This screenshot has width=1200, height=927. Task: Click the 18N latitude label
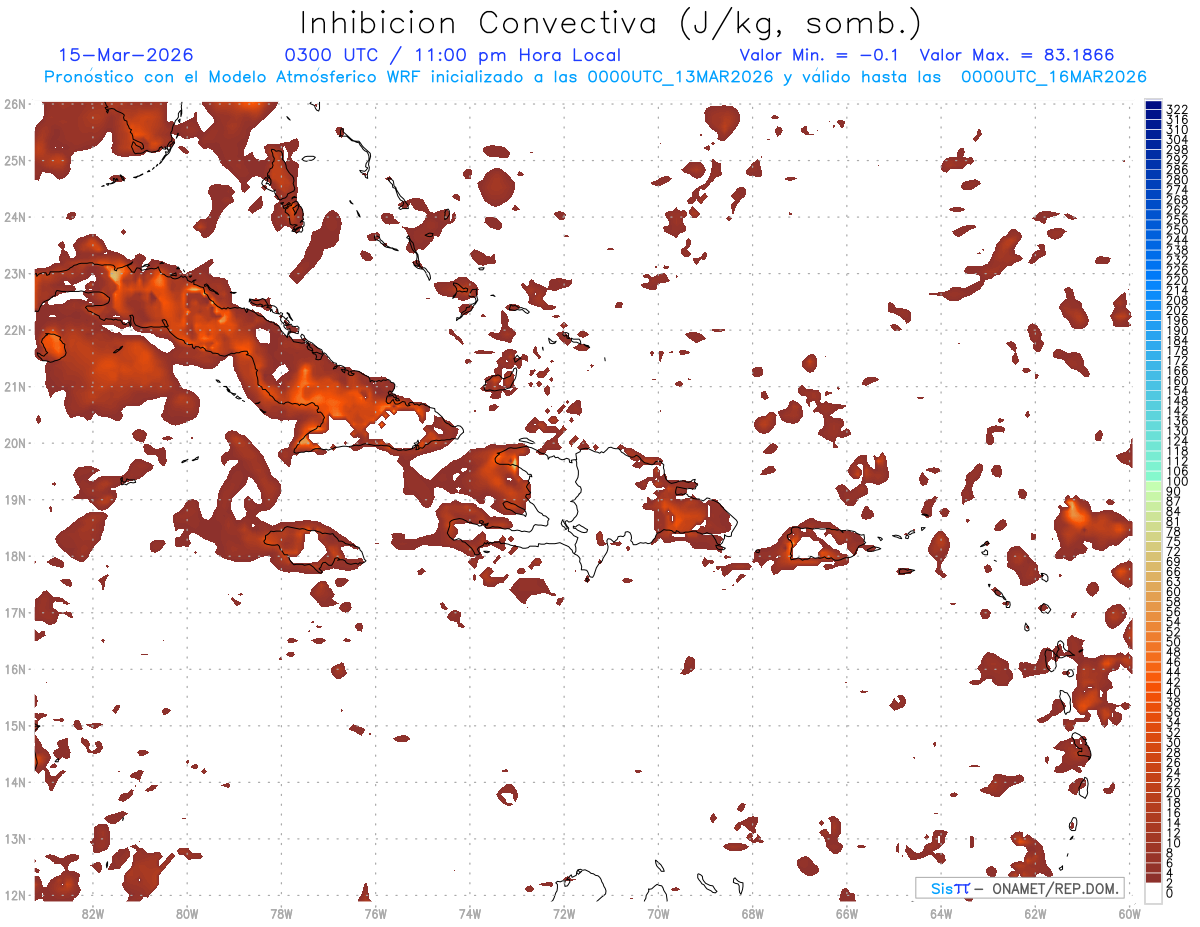(14, 556)
